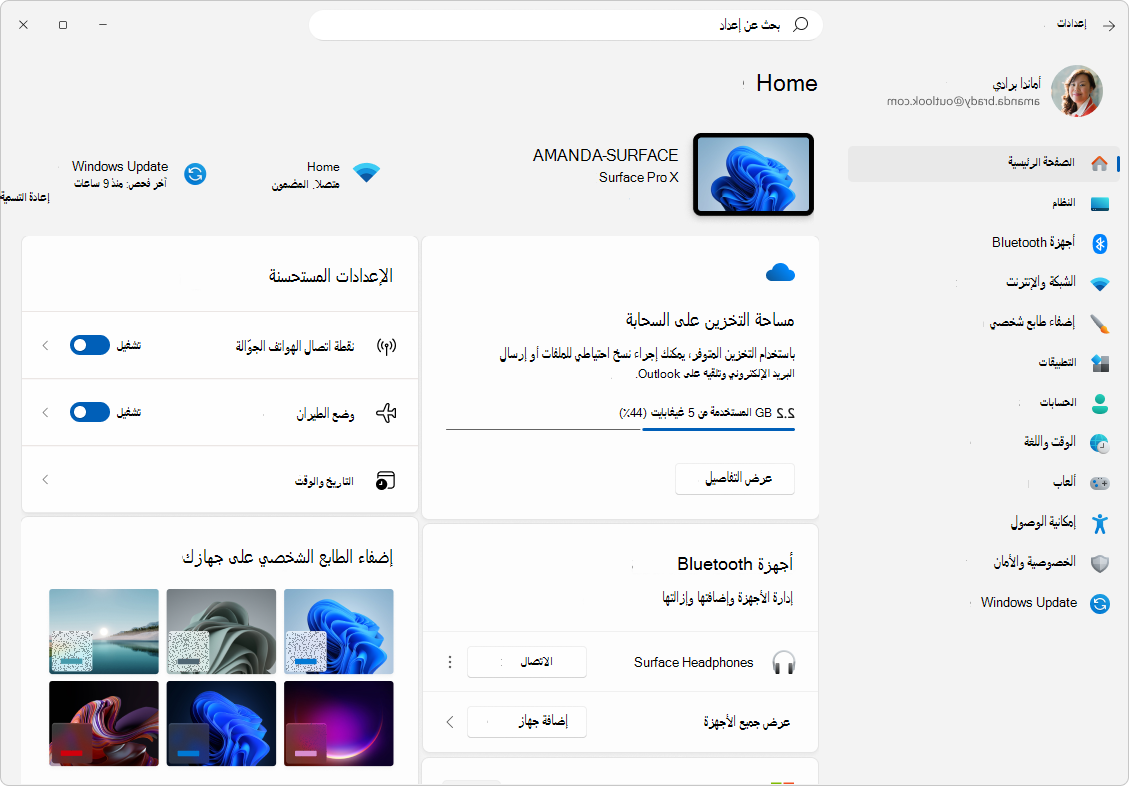This screenshot has height=786, width=1129.
Task: Click the إعادة التسمية rename link
Action: [25, 196]
